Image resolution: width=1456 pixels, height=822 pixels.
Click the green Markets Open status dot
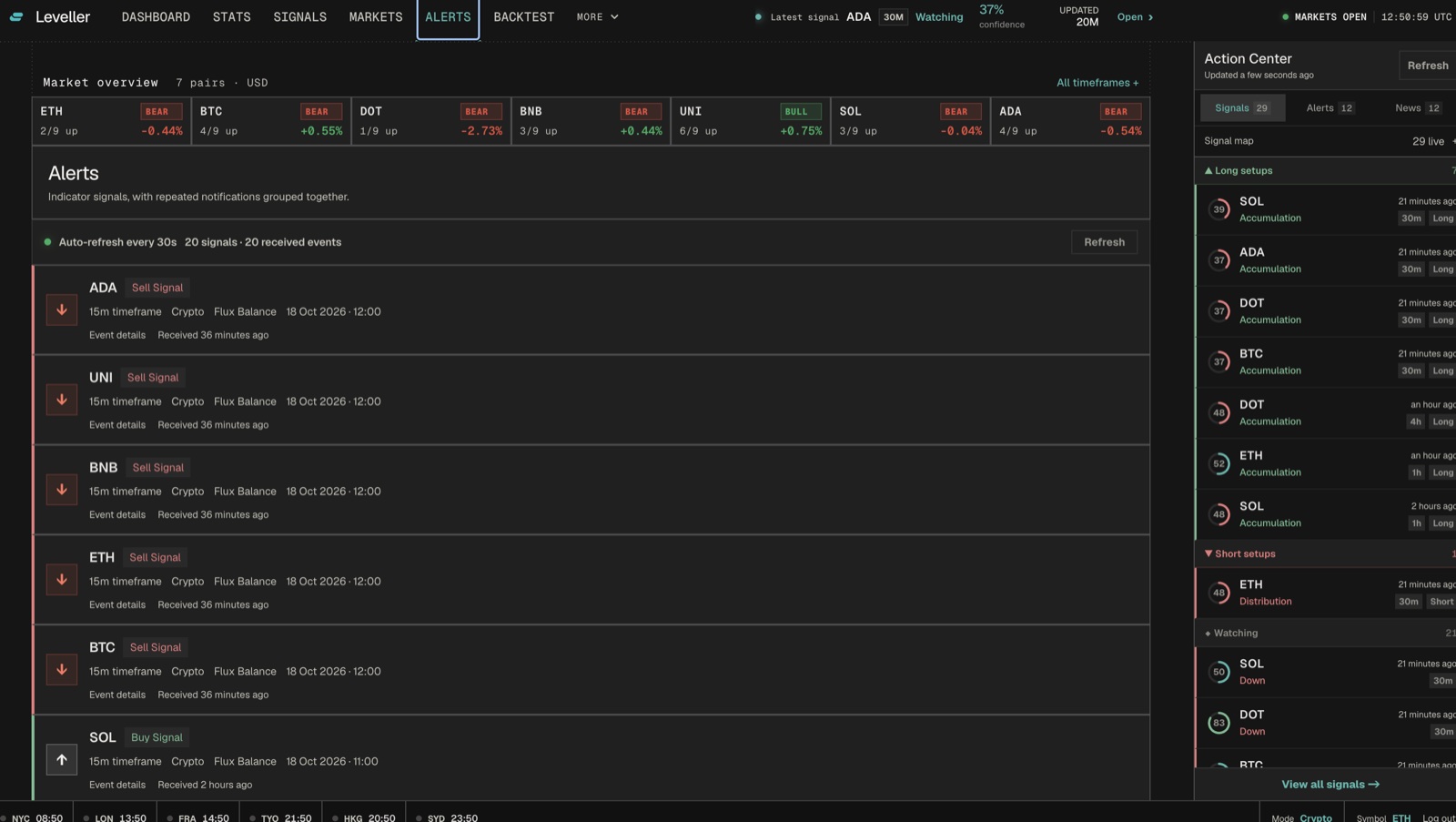pos(1286,17)
